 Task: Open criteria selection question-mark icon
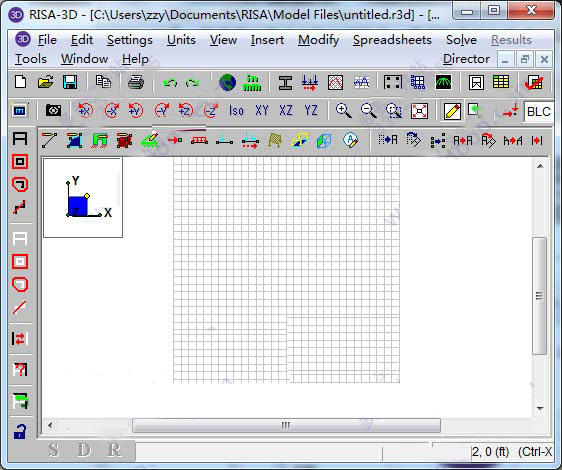tap(20, 370)
